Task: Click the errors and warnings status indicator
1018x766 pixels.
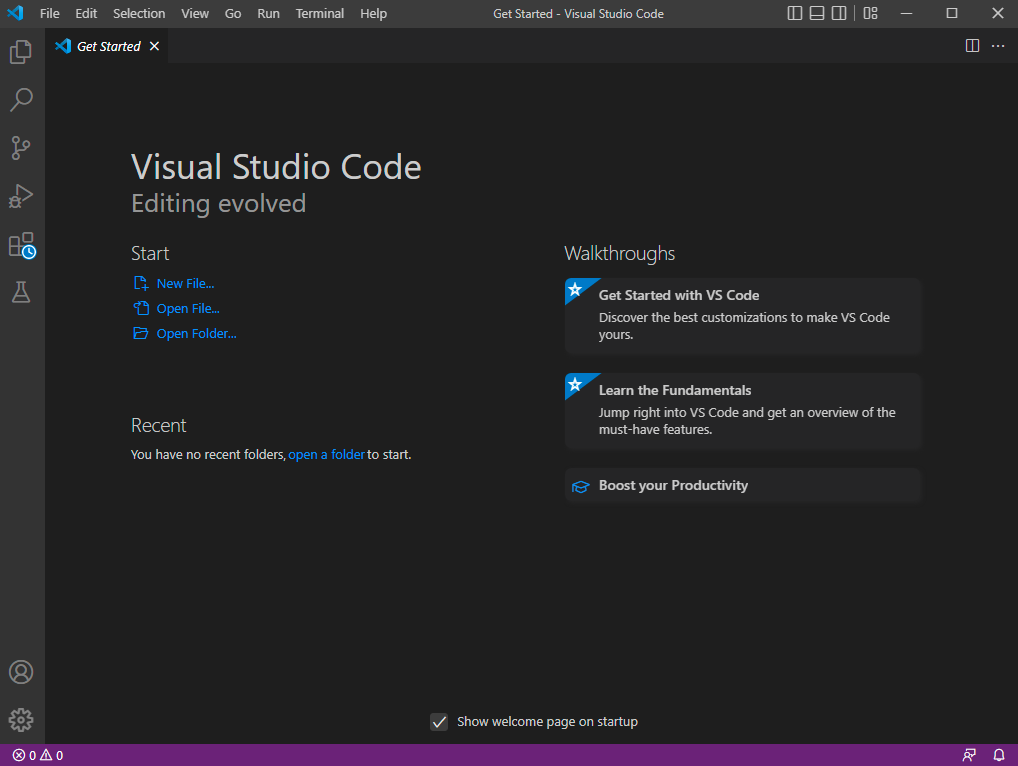Action: (x=38, y=755)
